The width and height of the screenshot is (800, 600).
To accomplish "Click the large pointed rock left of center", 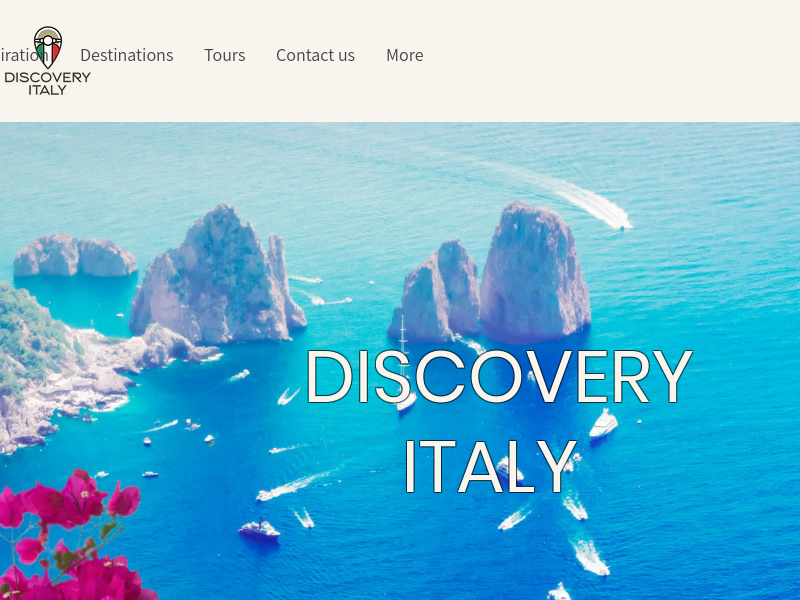I will point(218,276).
